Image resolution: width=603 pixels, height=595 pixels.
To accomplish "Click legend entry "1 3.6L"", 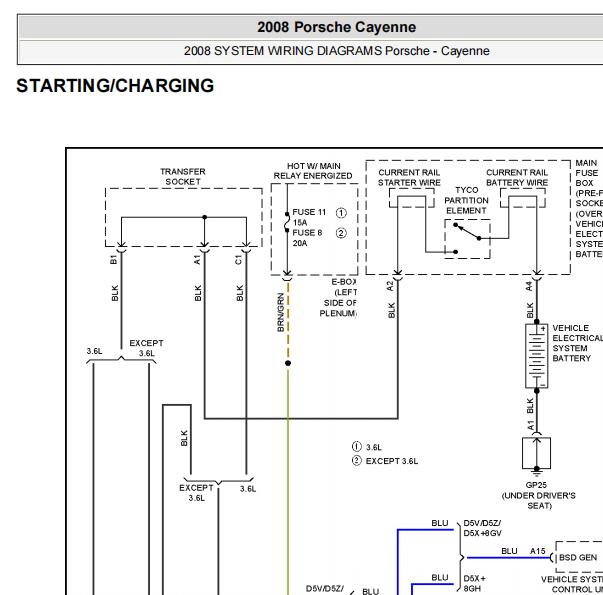I will coord(366,447).
